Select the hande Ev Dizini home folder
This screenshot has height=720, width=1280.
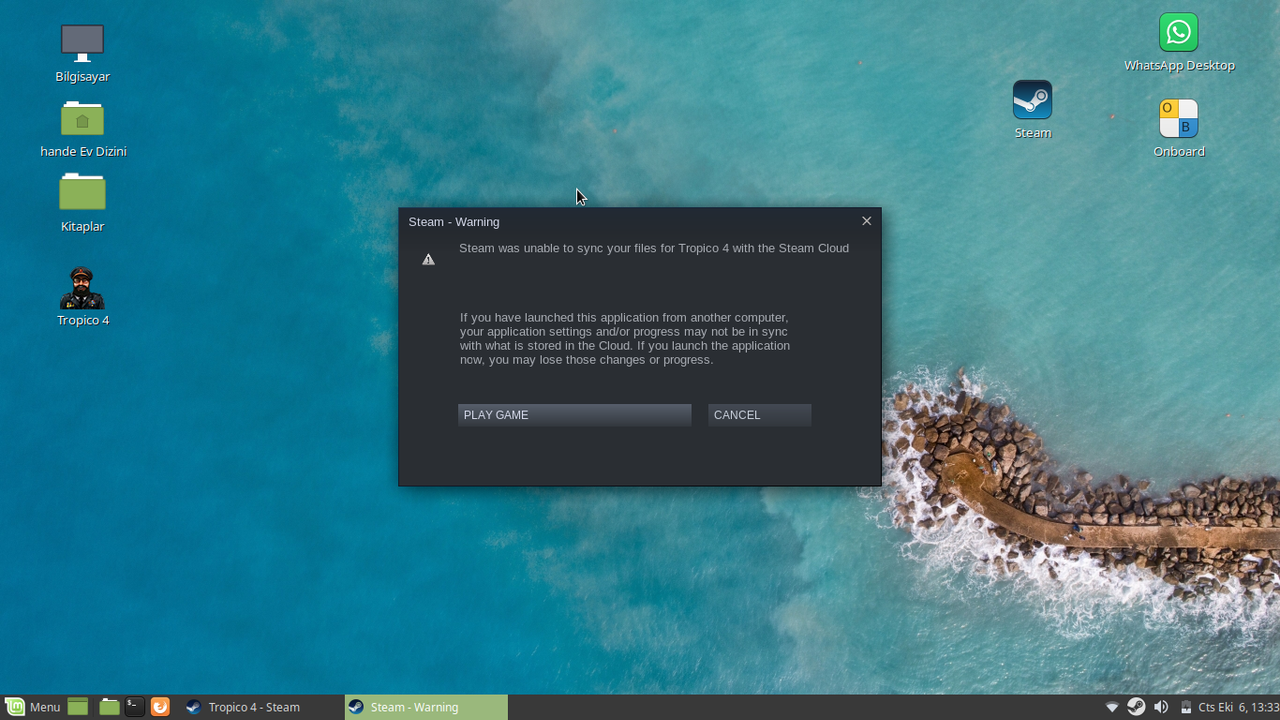click(x=83, y=129)
